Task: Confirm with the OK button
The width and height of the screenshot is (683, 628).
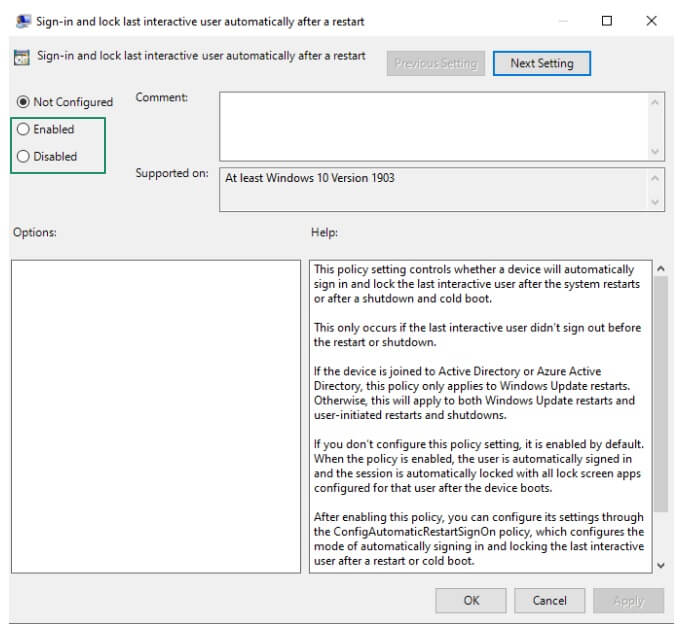Action: pos(471,601)
